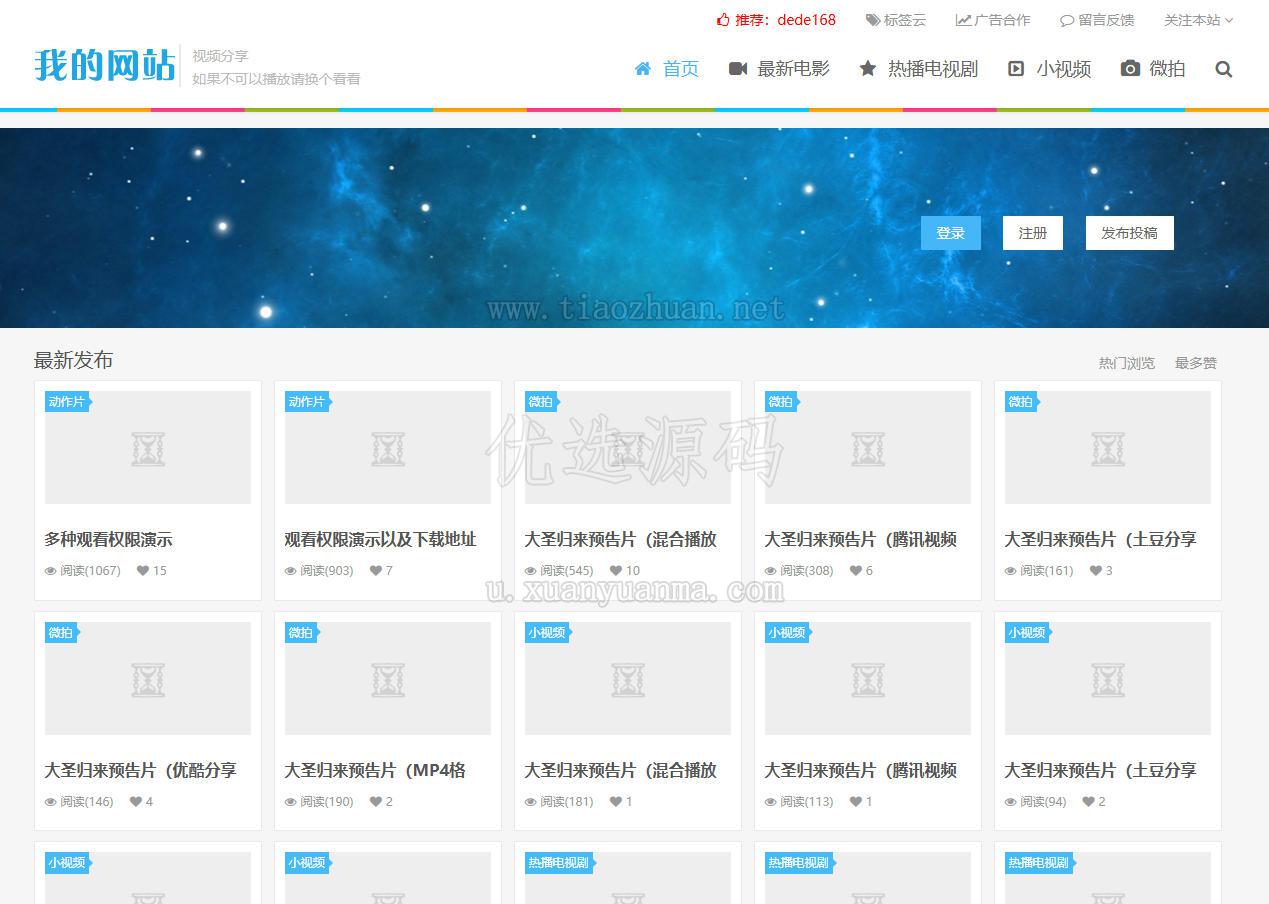Open the 微拍 menu item
1269x904 pixels.
pyautogui.click(x=1153, y=69)
